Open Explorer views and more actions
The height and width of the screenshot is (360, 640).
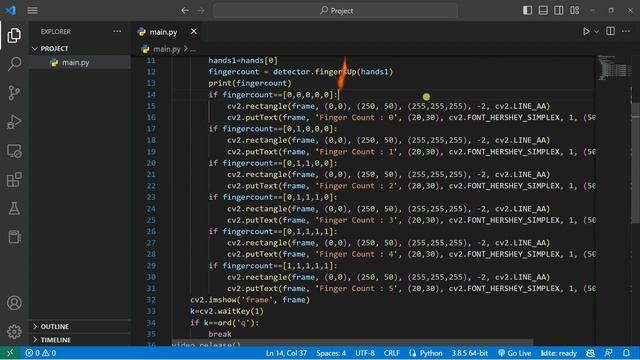point(117,31)
